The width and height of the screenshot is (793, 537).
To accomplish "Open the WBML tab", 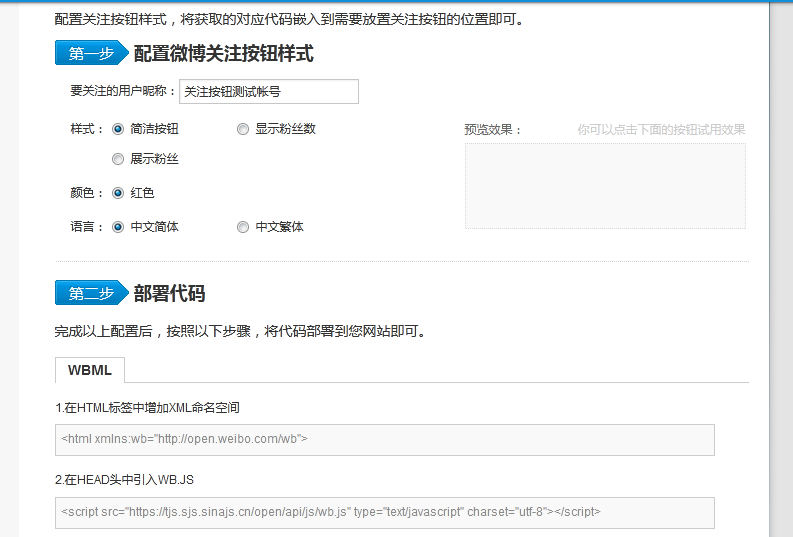I will (x=90, y=370).
